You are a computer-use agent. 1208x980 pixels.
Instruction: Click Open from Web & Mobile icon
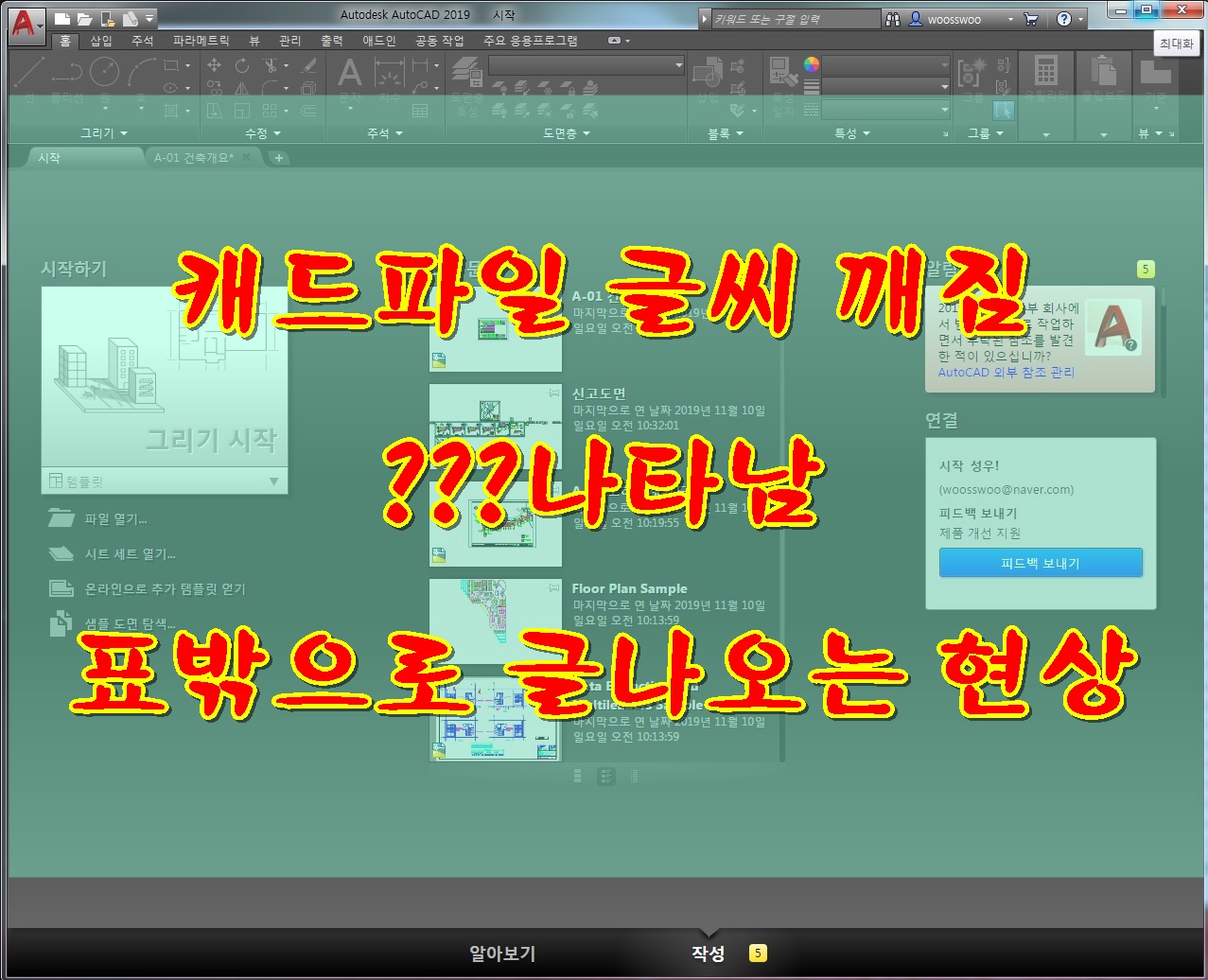click(108, 19)
